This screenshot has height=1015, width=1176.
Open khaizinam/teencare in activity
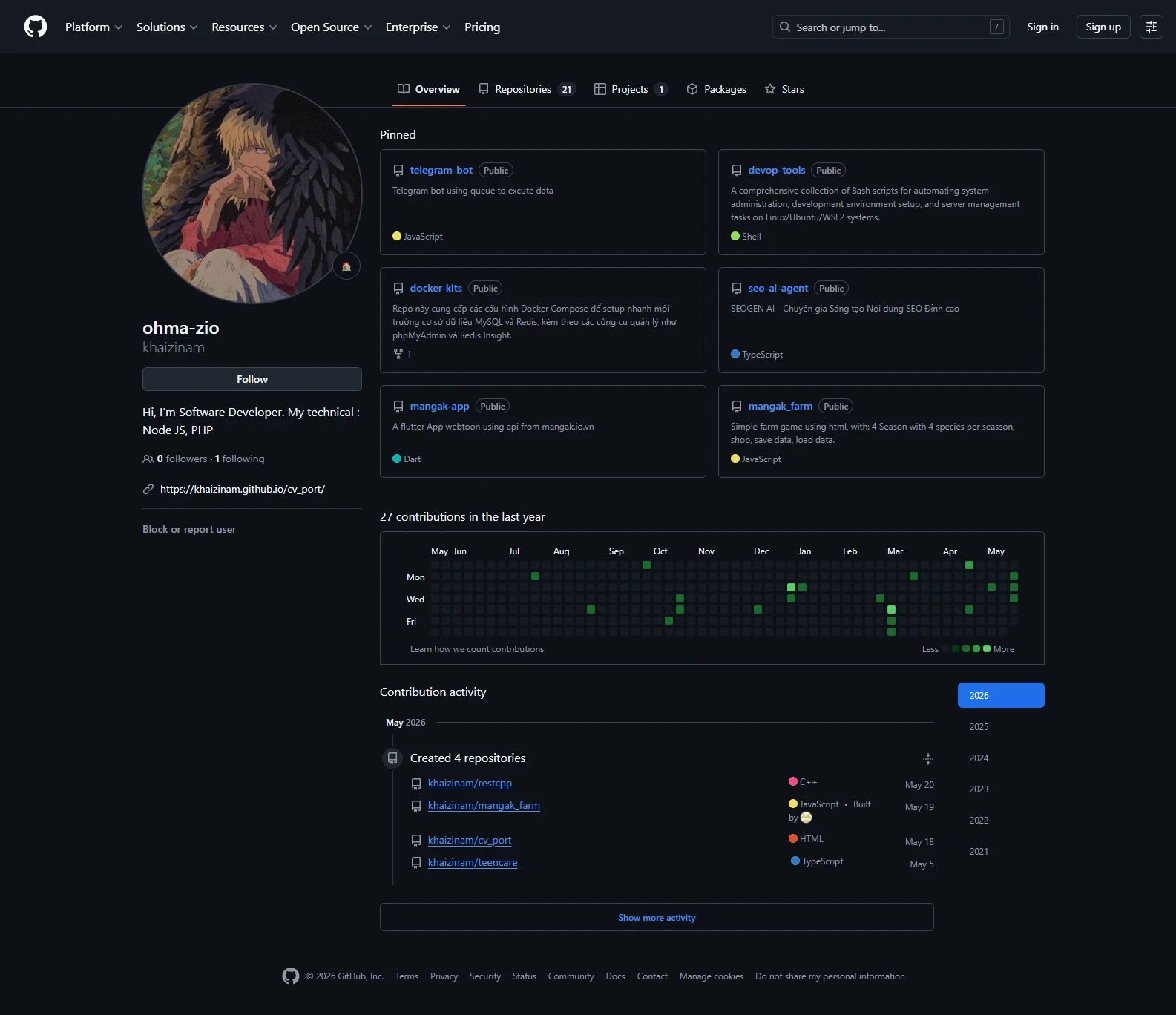pos(473,862)
